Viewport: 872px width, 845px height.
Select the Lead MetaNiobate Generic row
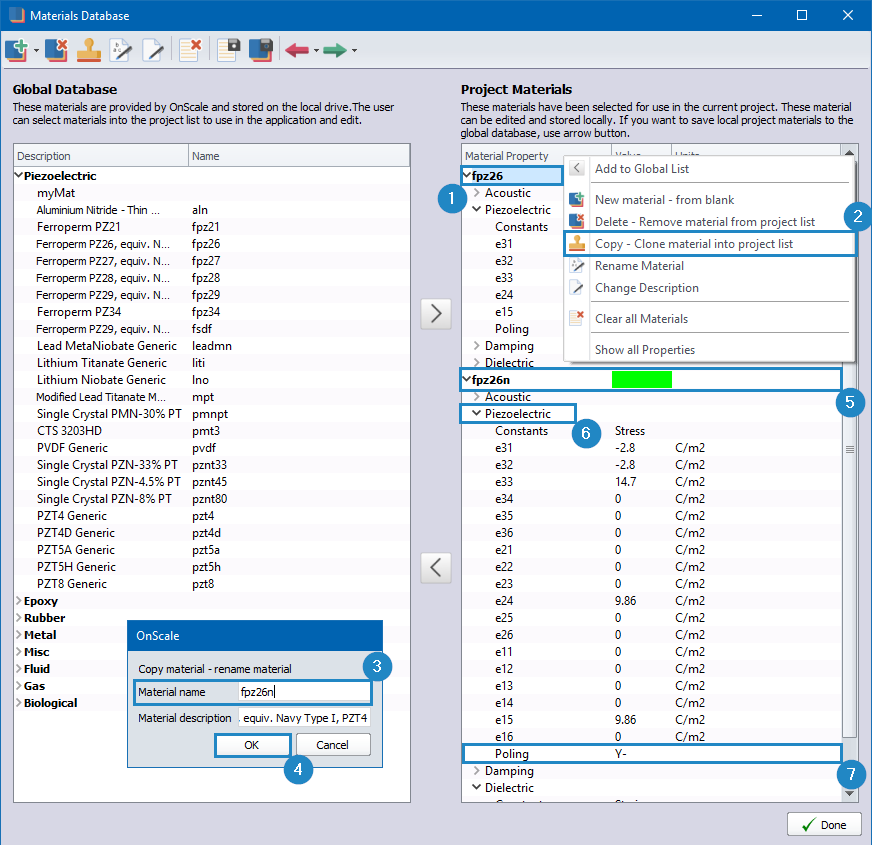pos(212,345)
